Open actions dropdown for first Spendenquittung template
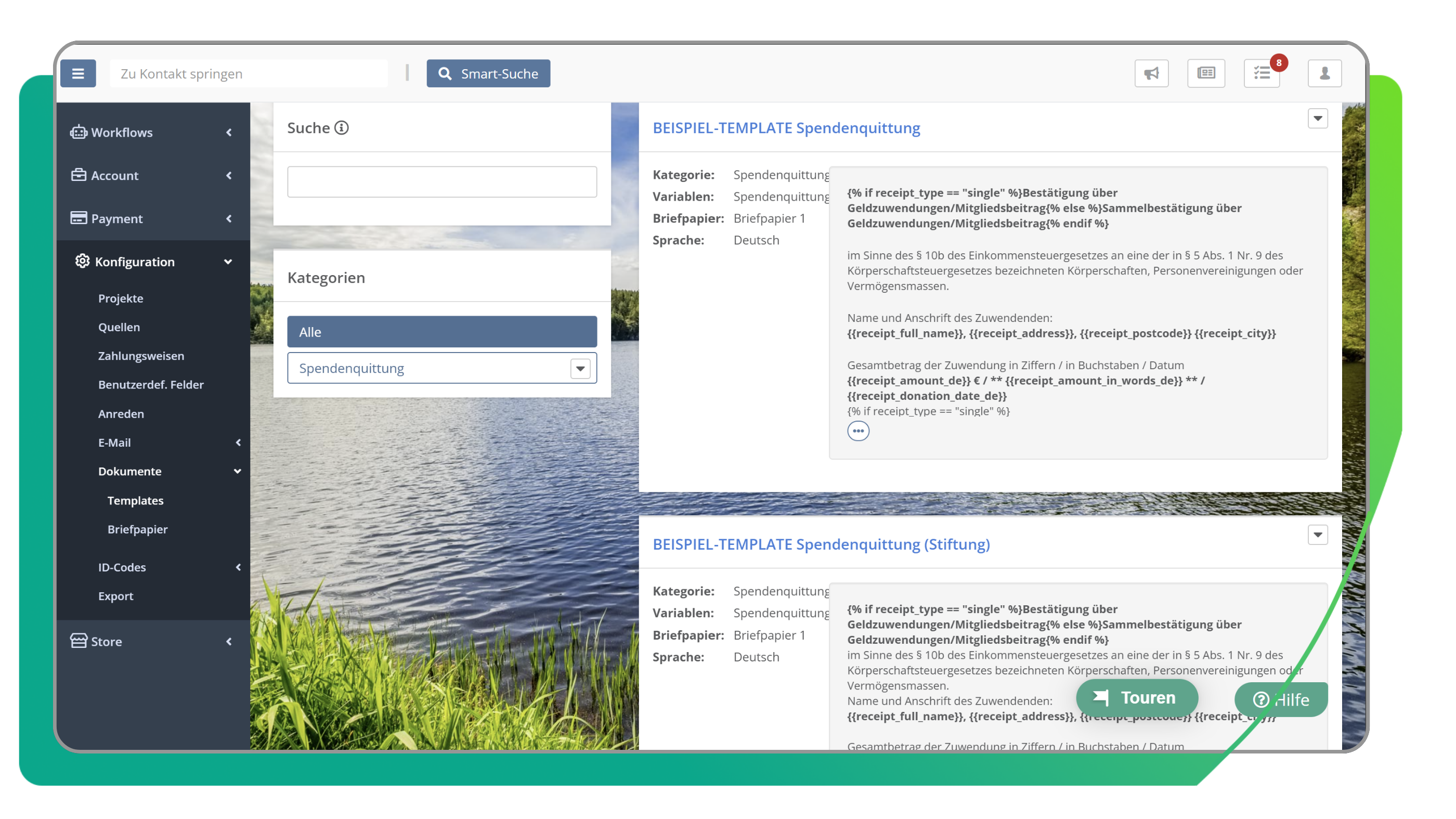Viewport: 1456px width, 819px height. [x=1318, y=119]
